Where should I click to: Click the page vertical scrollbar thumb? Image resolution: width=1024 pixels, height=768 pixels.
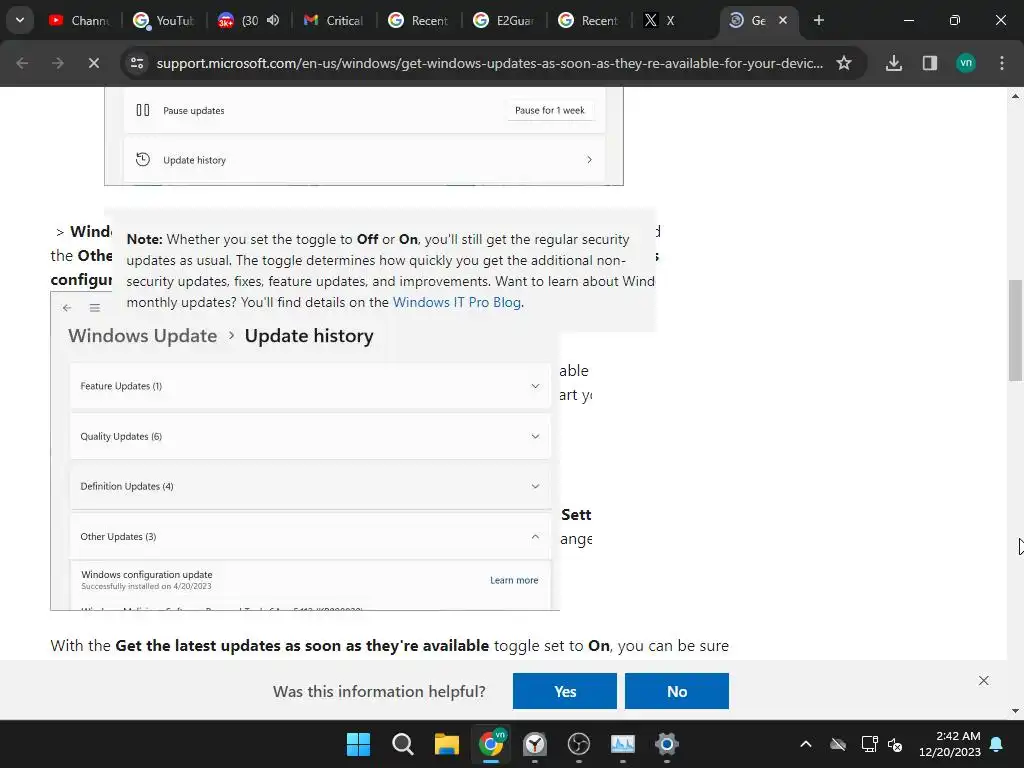1015,330
